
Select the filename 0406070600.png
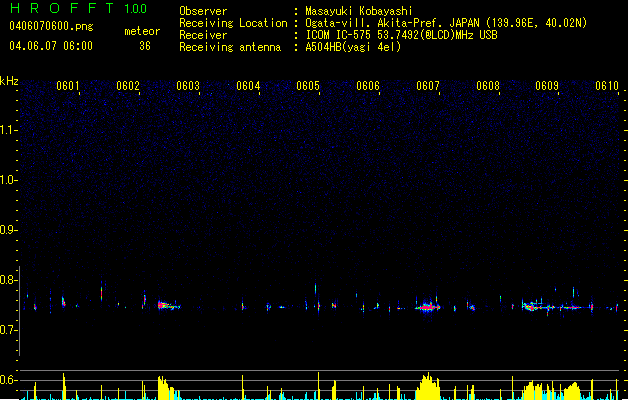click(51, 26)
